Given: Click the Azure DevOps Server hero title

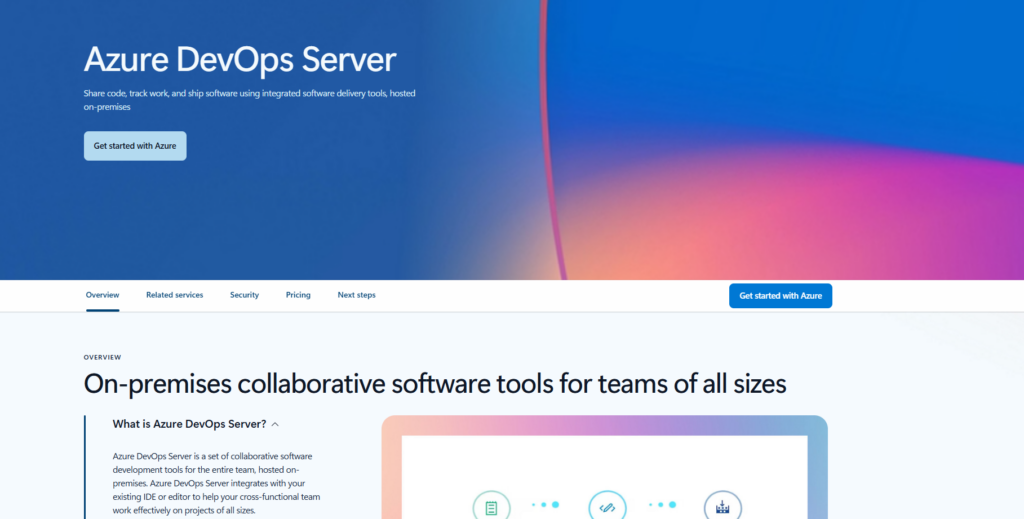Looking at the screenshot, I should click(240, 59).
